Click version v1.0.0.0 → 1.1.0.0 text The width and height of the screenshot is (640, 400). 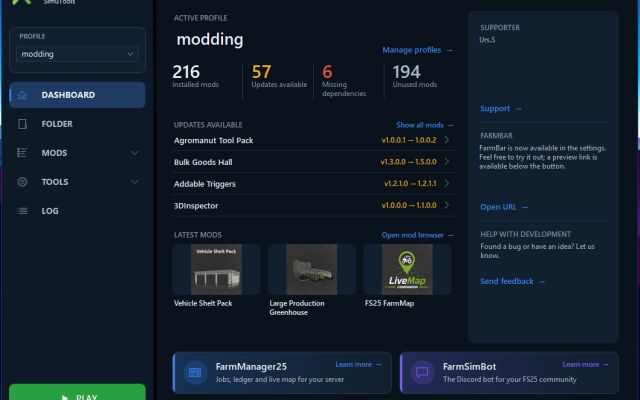[x=409, y=205]
